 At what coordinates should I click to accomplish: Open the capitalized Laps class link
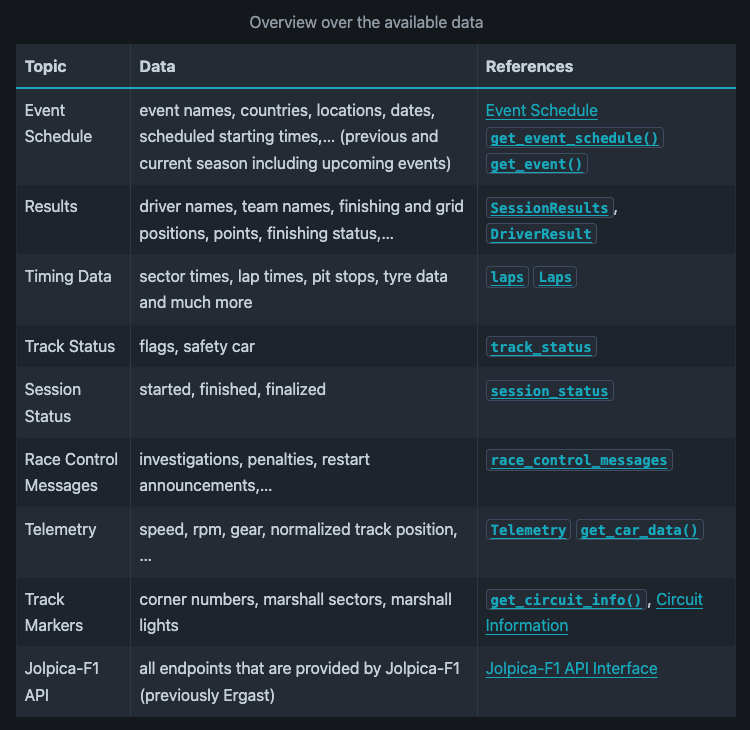[555, 278]
